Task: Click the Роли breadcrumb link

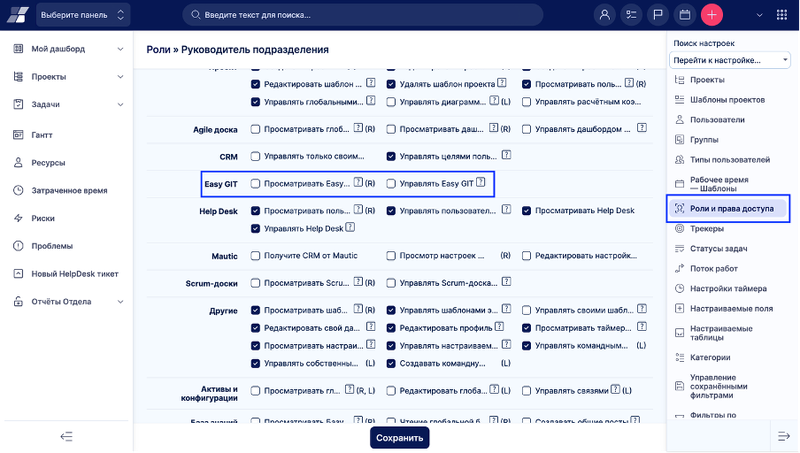Action: click(x=158, y=49)
